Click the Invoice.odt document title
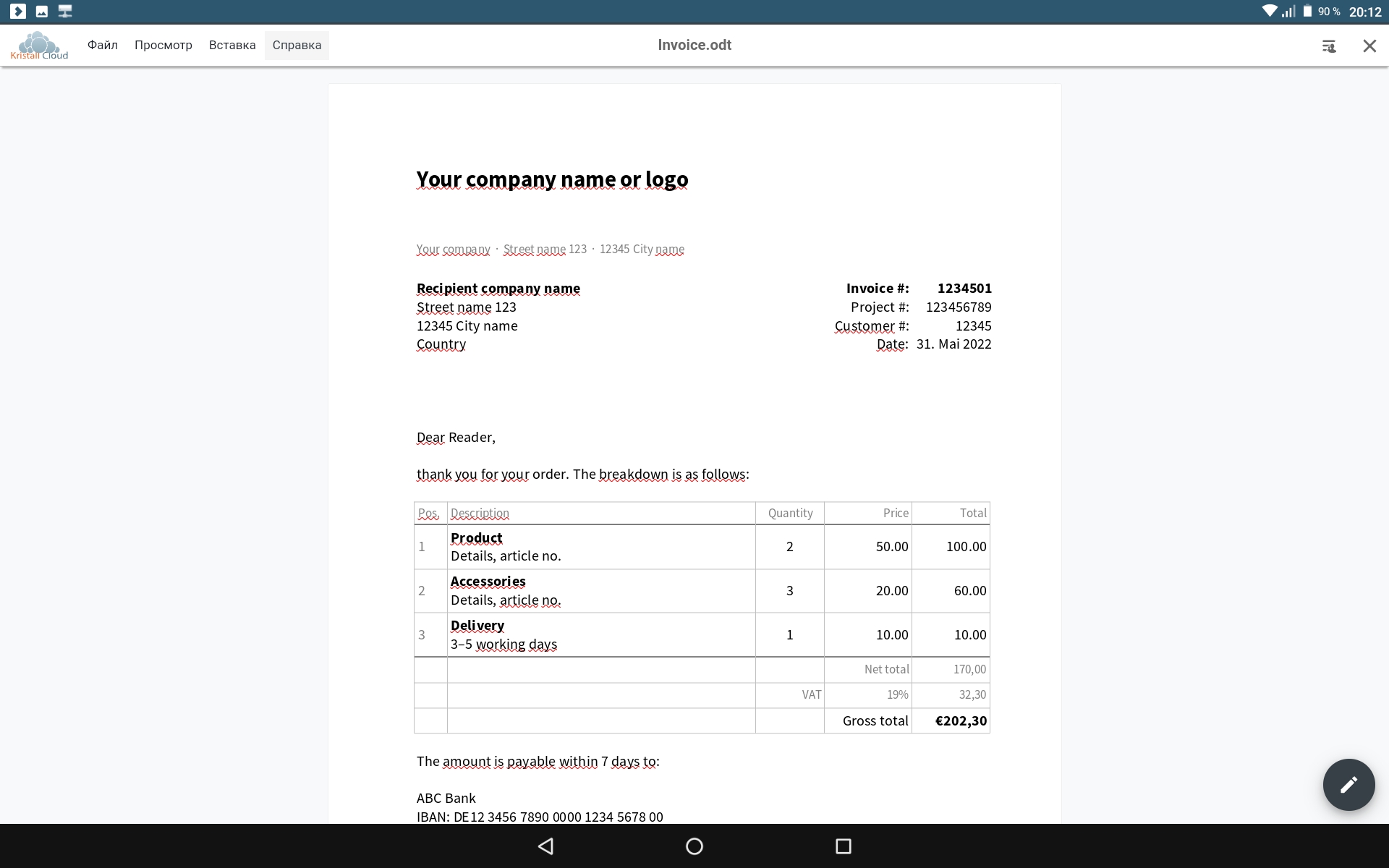 pos(694,45)
